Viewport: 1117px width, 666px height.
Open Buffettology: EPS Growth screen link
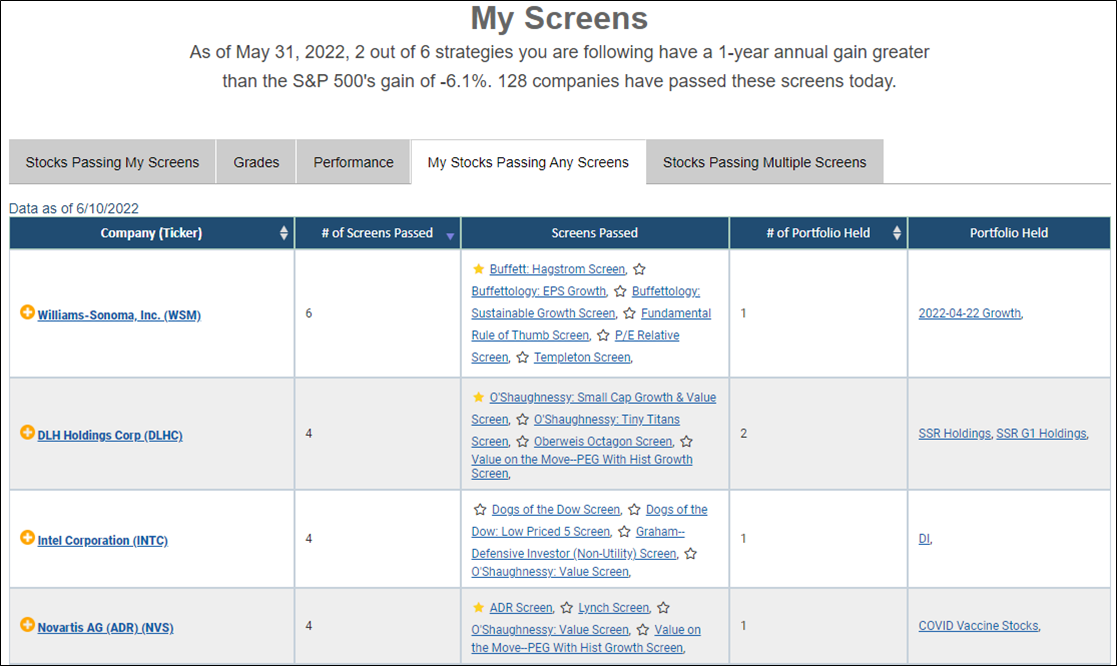539,291
